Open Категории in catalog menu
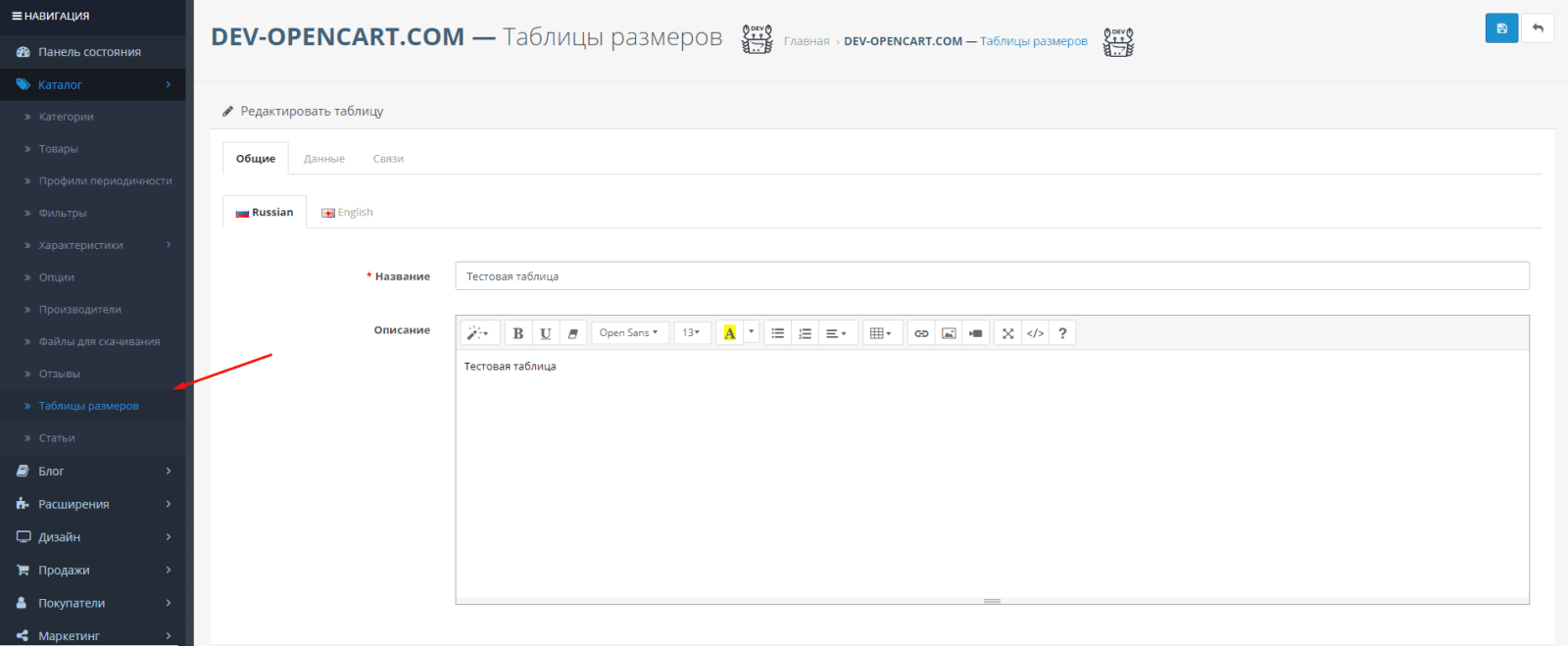Image resolution: width=1568 pixels, height=647 pixels. click(x=93, y=117)
